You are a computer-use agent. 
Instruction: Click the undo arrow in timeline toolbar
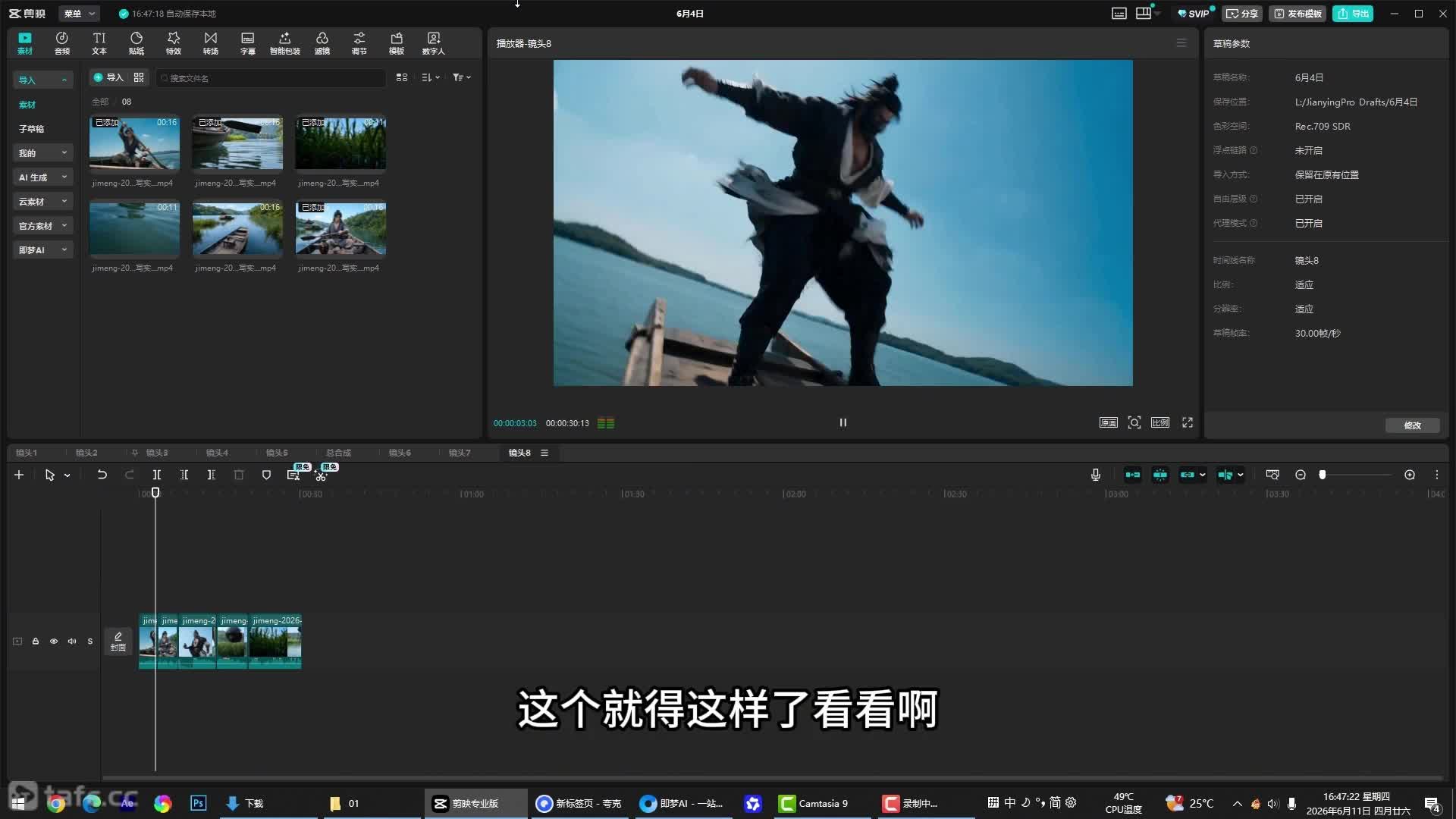(102, 475)
